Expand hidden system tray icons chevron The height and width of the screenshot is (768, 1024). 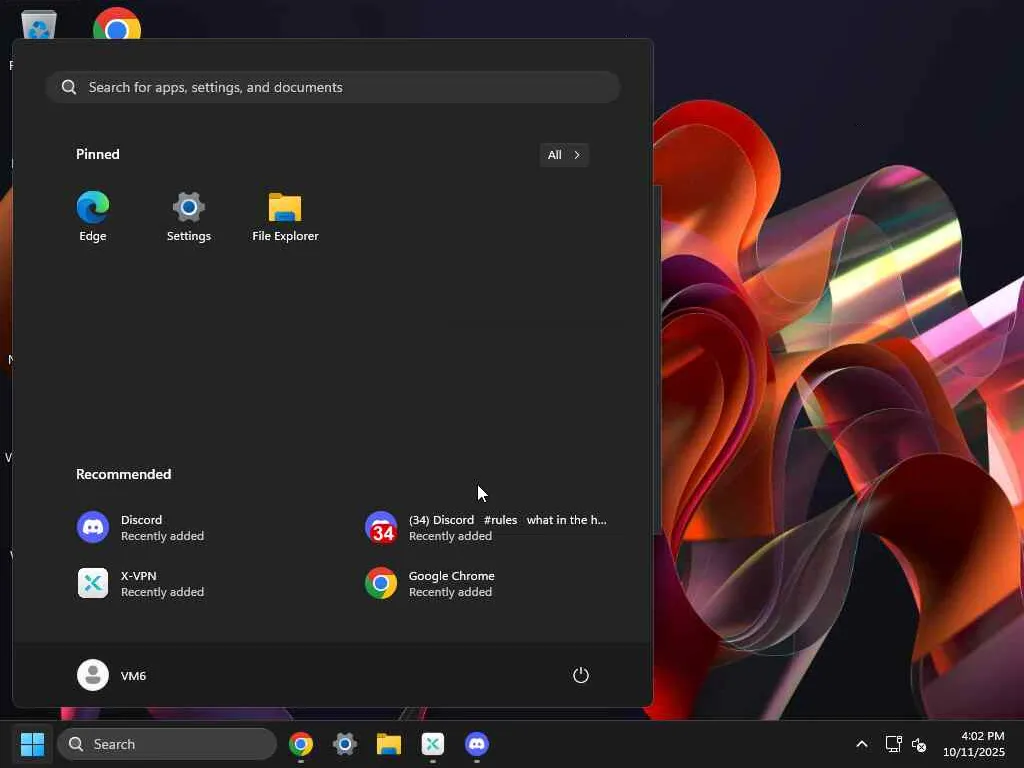coord(862,744)
